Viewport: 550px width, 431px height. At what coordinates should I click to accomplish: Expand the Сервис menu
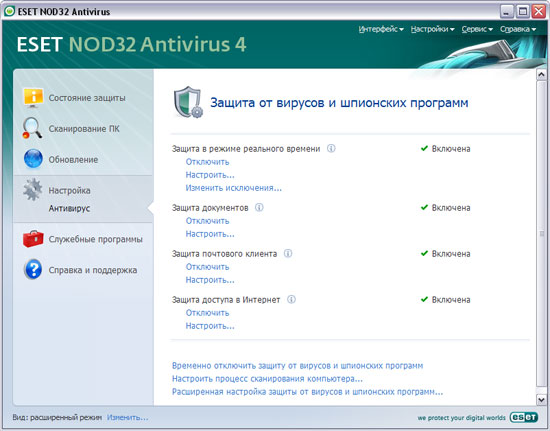point(477,29)
